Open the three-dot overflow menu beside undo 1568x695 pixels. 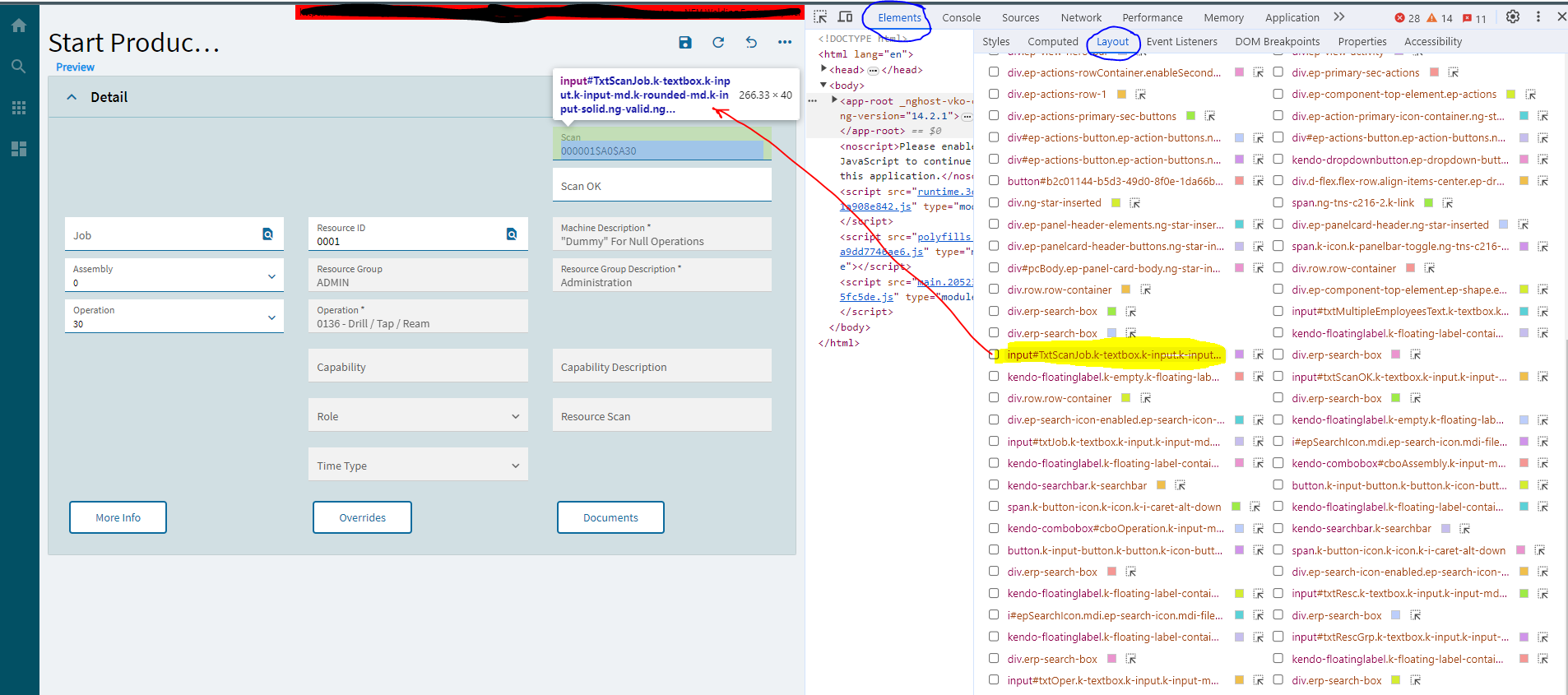(x=785, y=43)
